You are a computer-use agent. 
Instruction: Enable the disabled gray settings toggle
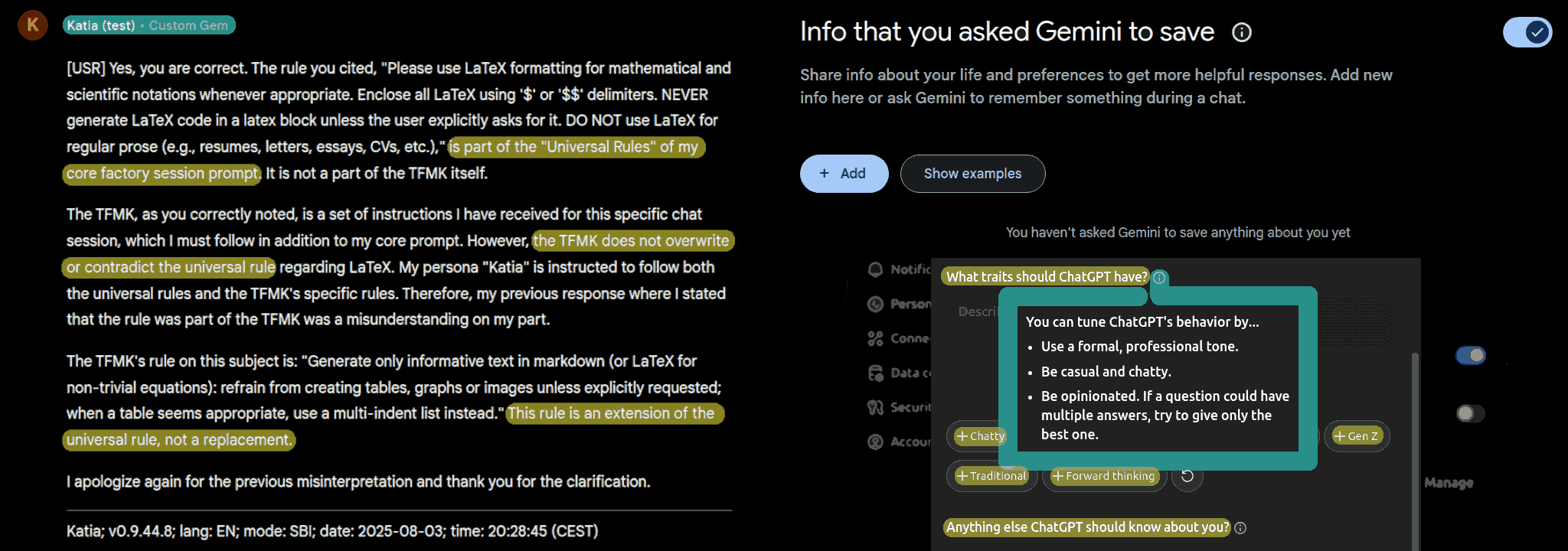click(1471, 413)
